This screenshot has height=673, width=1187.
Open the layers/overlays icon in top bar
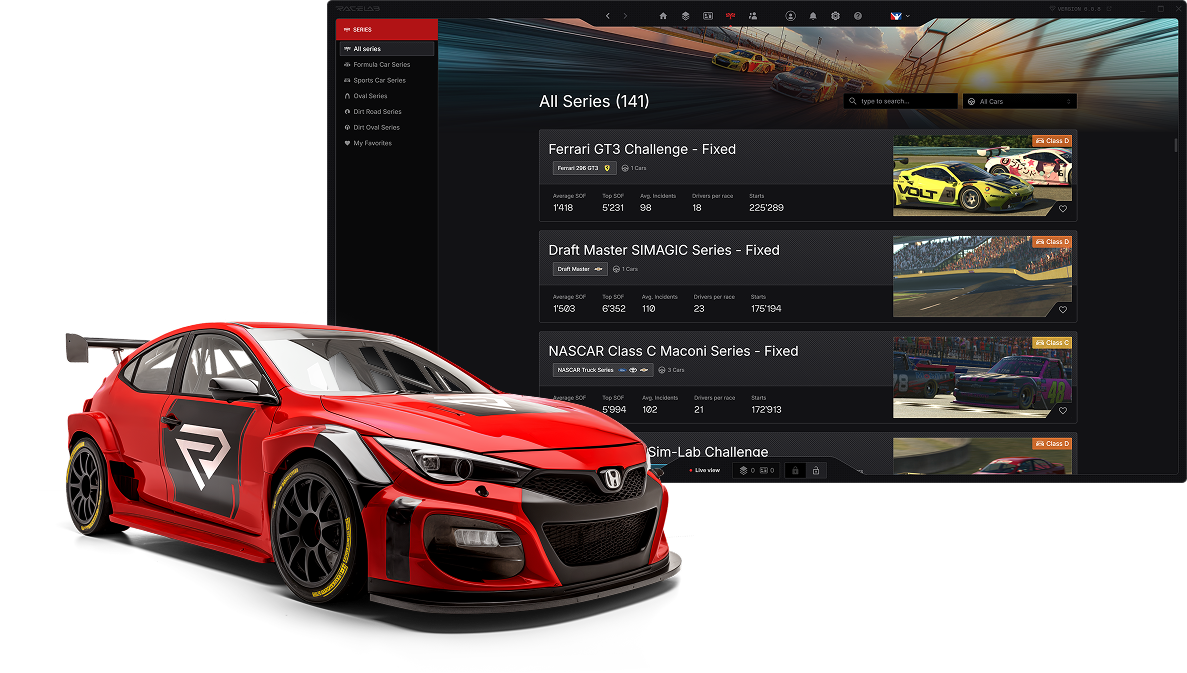(685, 16)
